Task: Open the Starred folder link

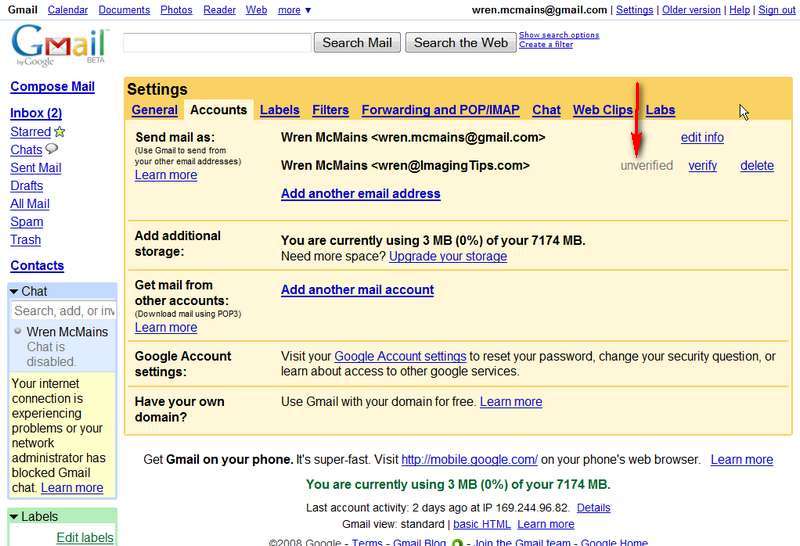Action: click(x=31, y=132)
